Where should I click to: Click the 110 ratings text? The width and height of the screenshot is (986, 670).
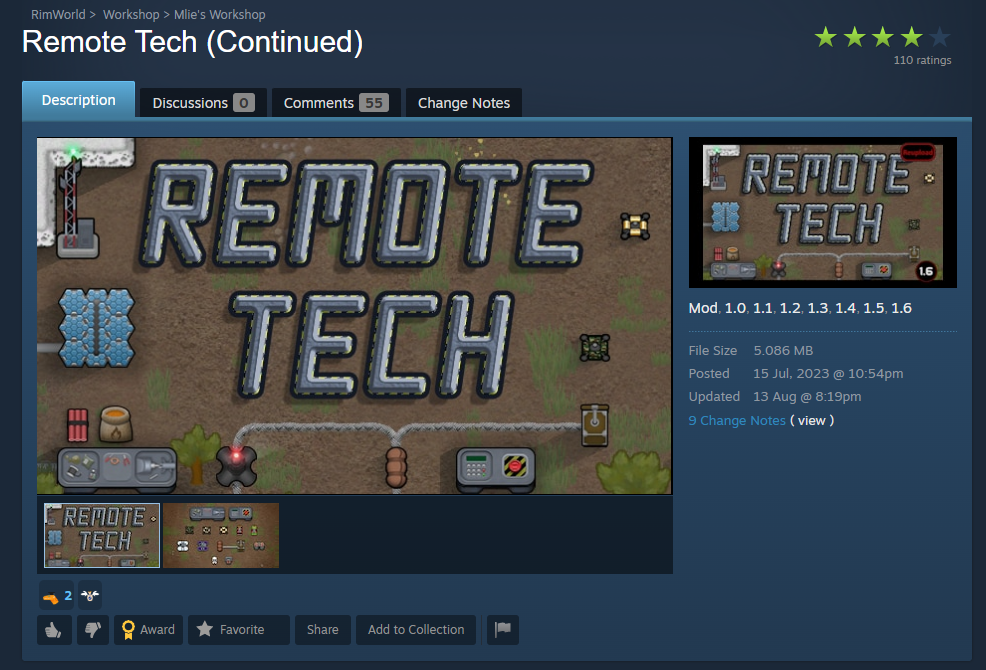[922, 60]
